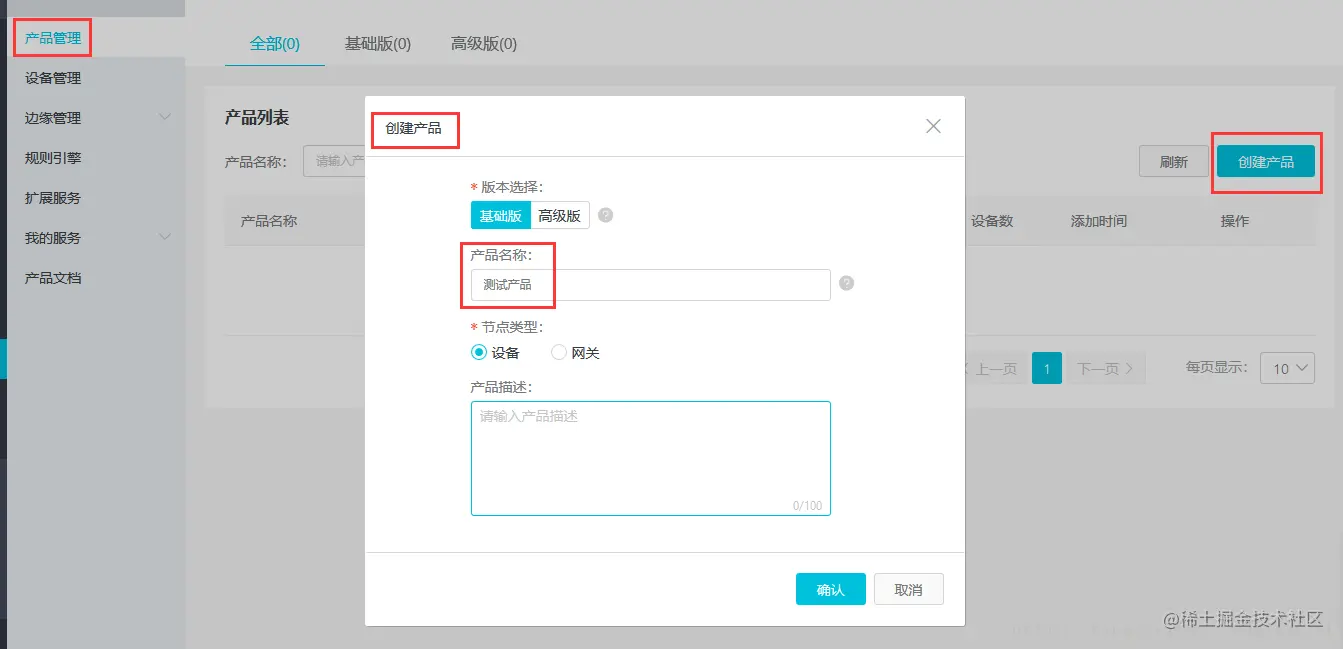Click 设备数 column header

pyautogui.click(x=992, y=221)
